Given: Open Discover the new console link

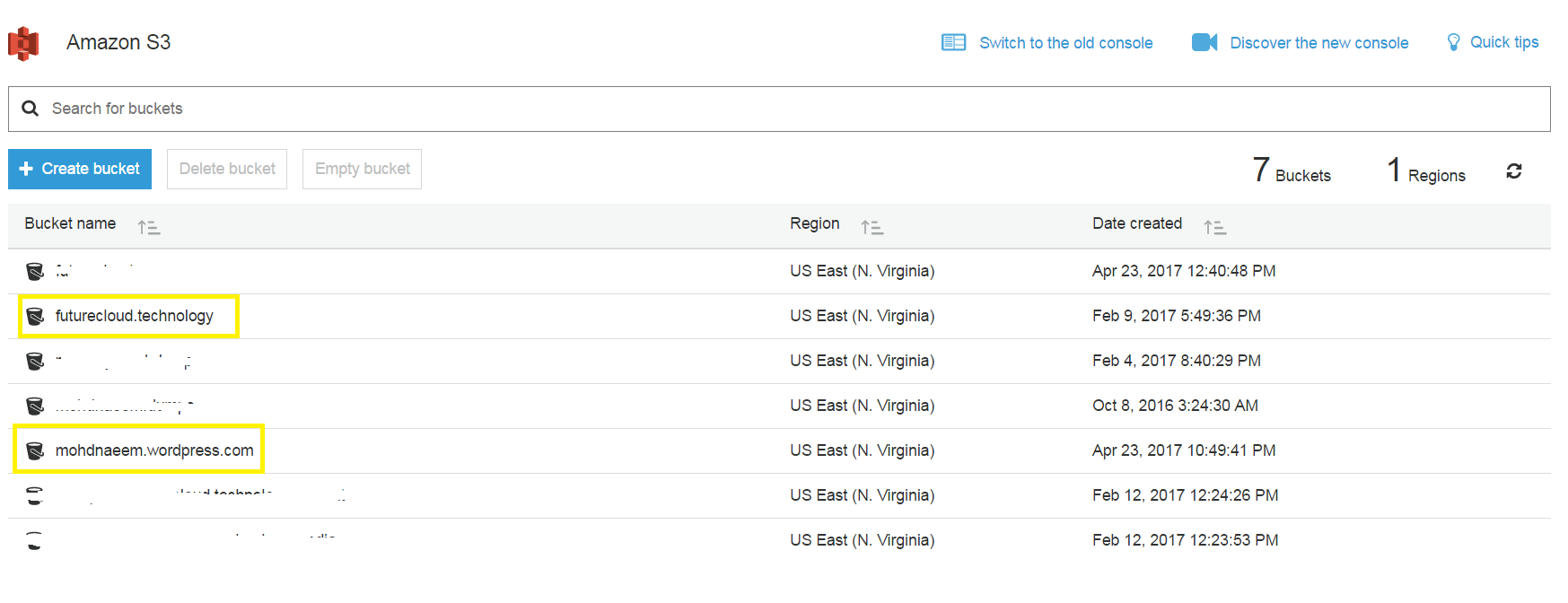Looking at the screenshot, I should 1318,43.
